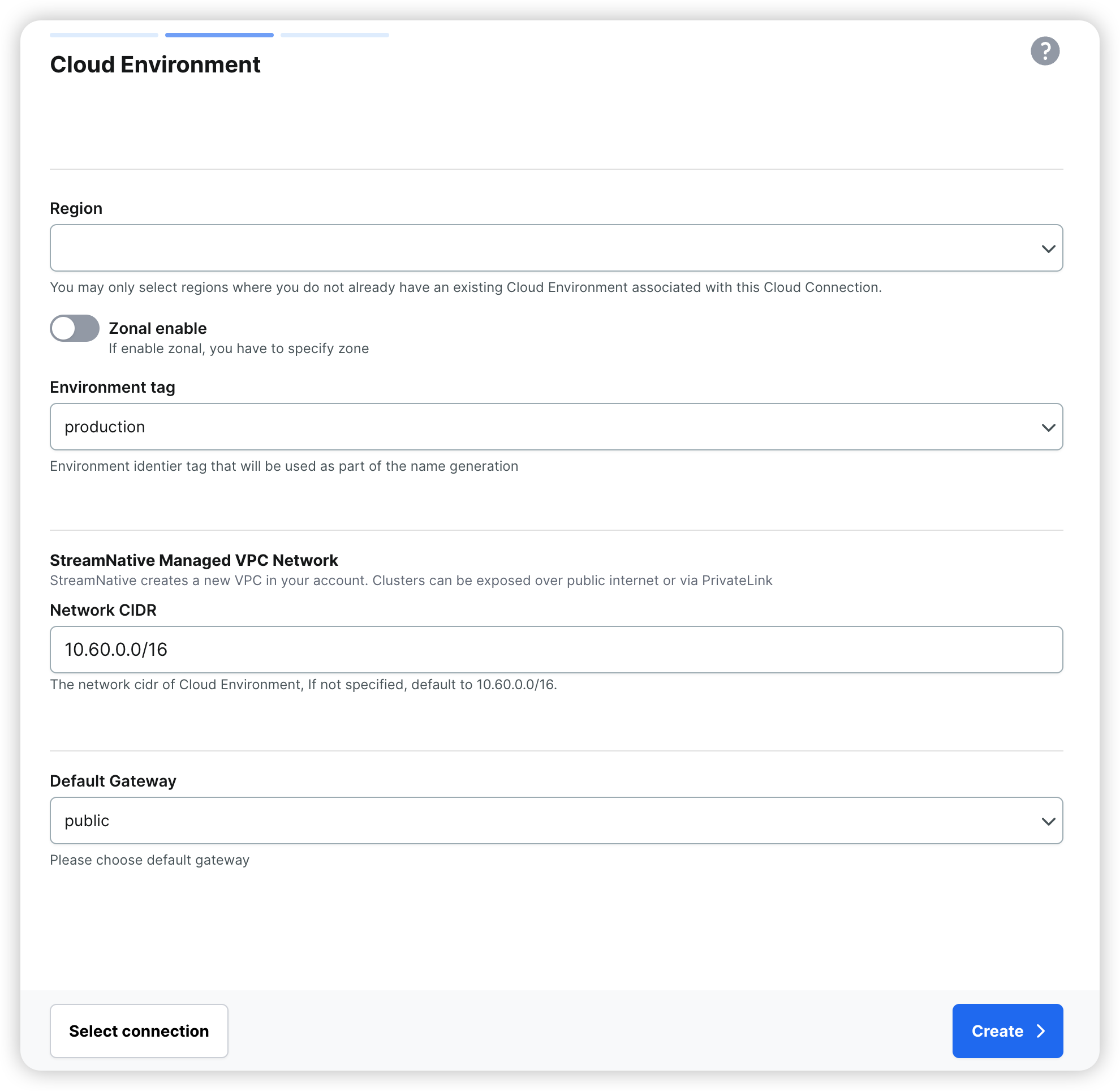Screen dimensions: 1120x1091
Task: Open the Default Gateway dropdown showing public
Action: 555,821
